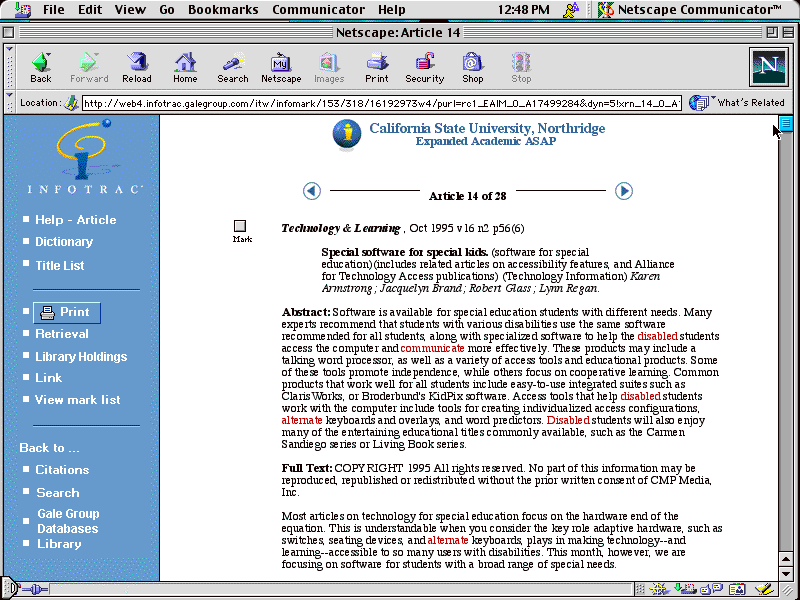Open the Title List link
The image size is (800, 600).
pyautogui.click(x=60, y=265)
